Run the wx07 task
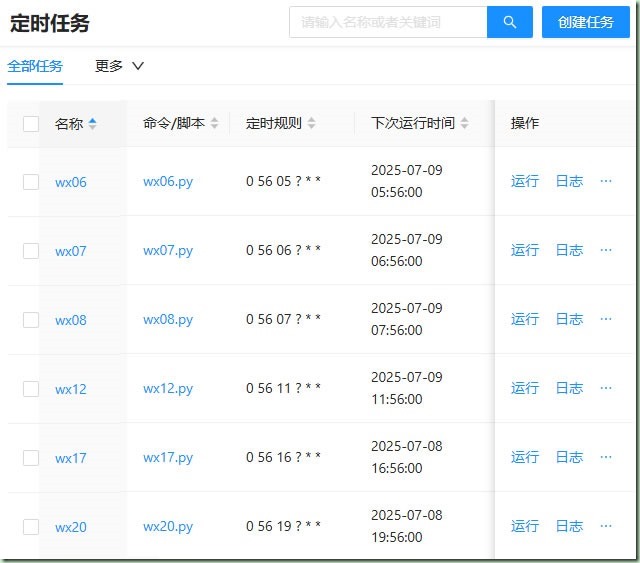This screenshot has height=563, width=640. tap(525, 250)
